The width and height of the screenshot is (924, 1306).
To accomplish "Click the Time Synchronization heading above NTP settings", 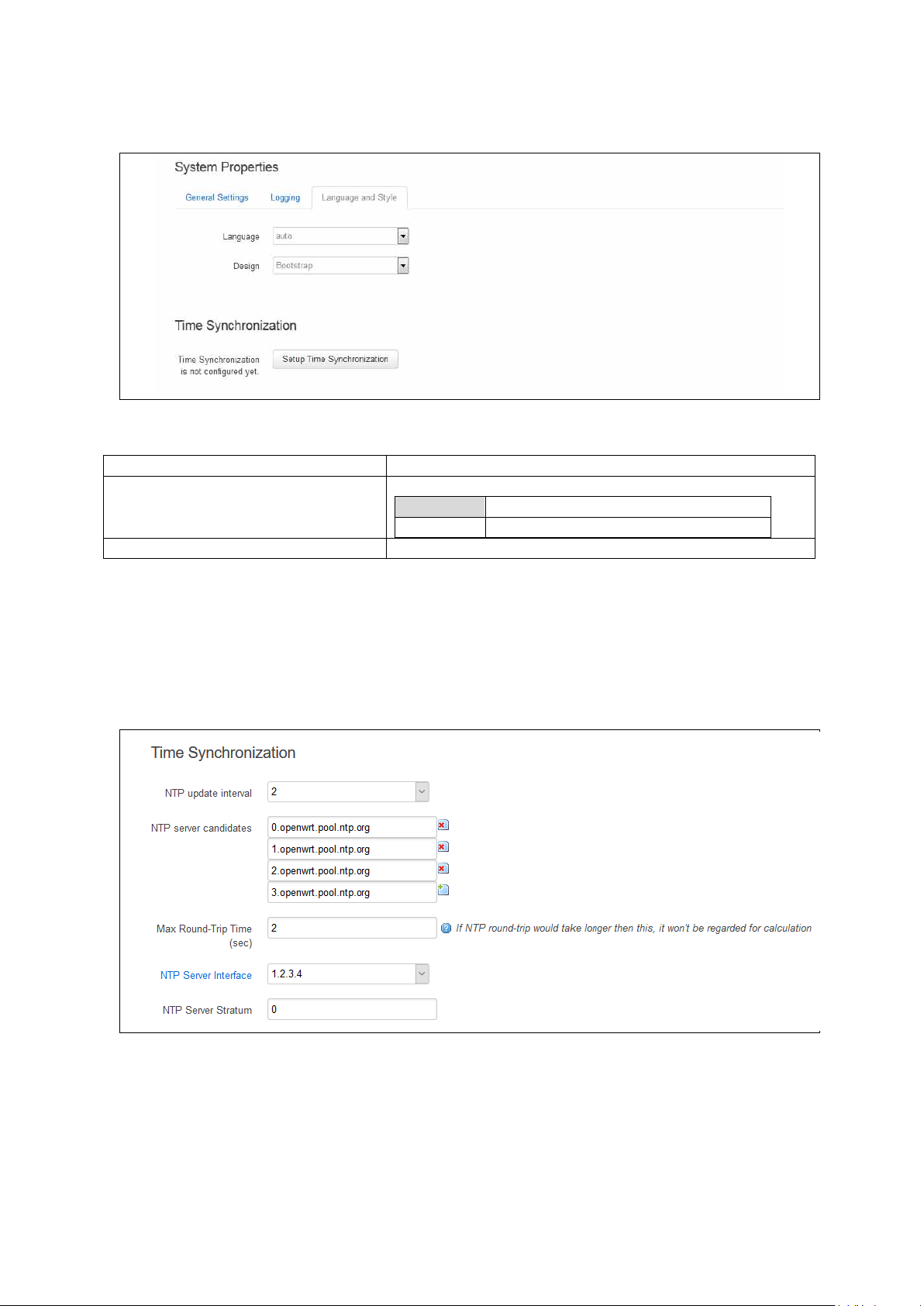I will click(223, 753).
